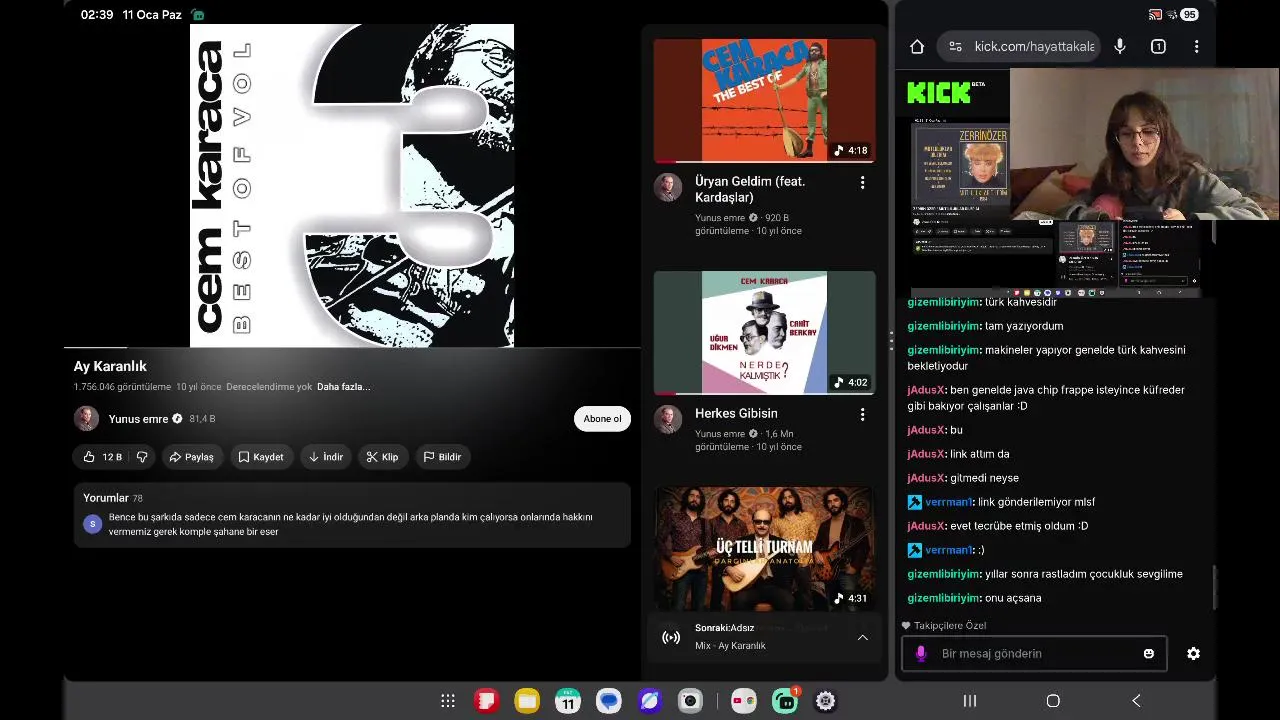The height and width of the screenshot is (720, 1280).
Task: Open the Yorumlar comments section
Action: (x=352, y=516)
